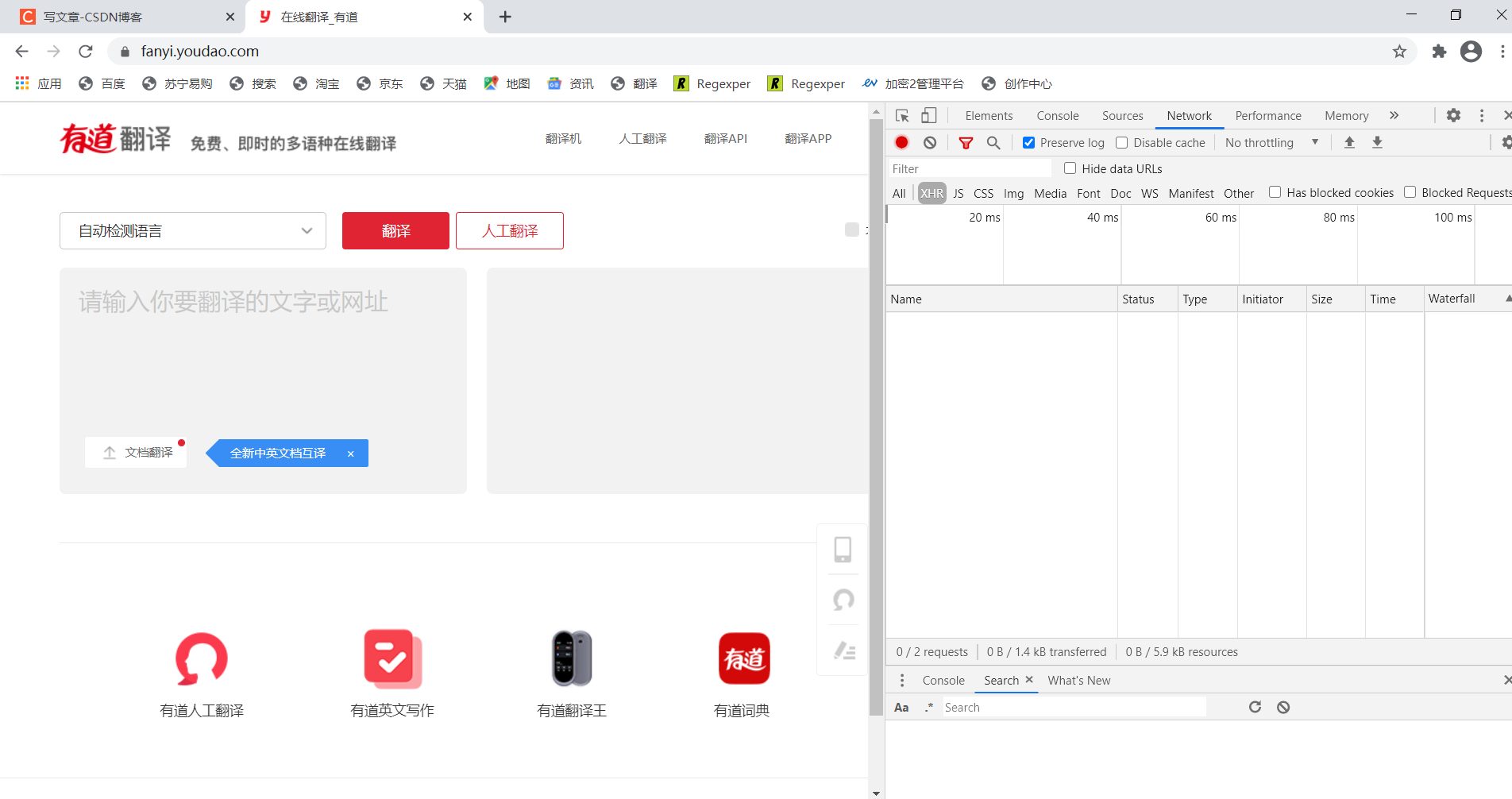Clear the network requests list

pyautogui.click(x=929, y=142)
